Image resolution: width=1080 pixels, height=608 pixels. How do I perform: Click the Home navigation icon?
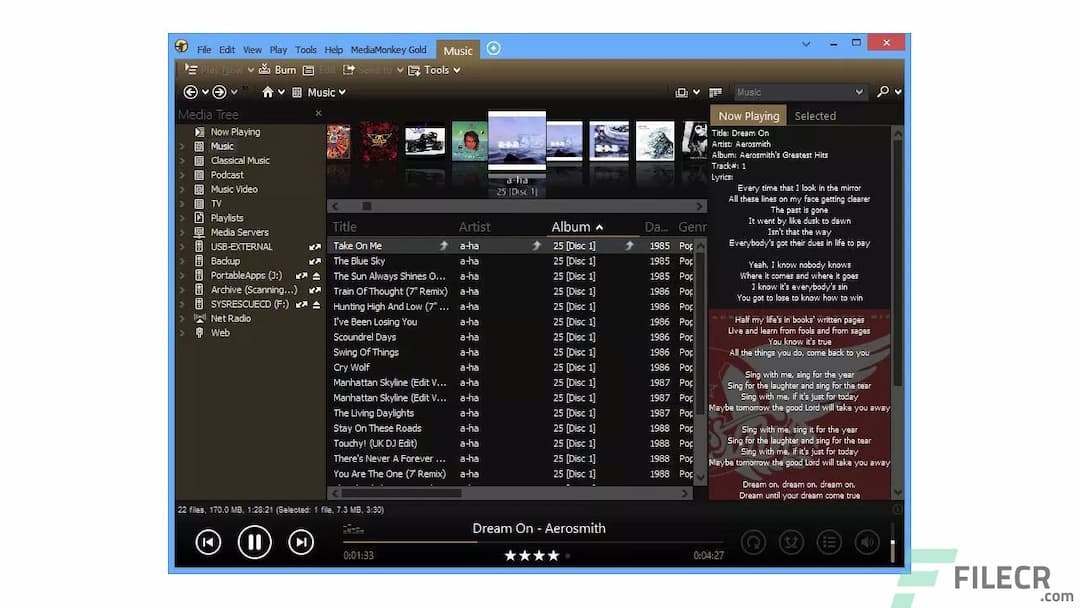point(268,91)
